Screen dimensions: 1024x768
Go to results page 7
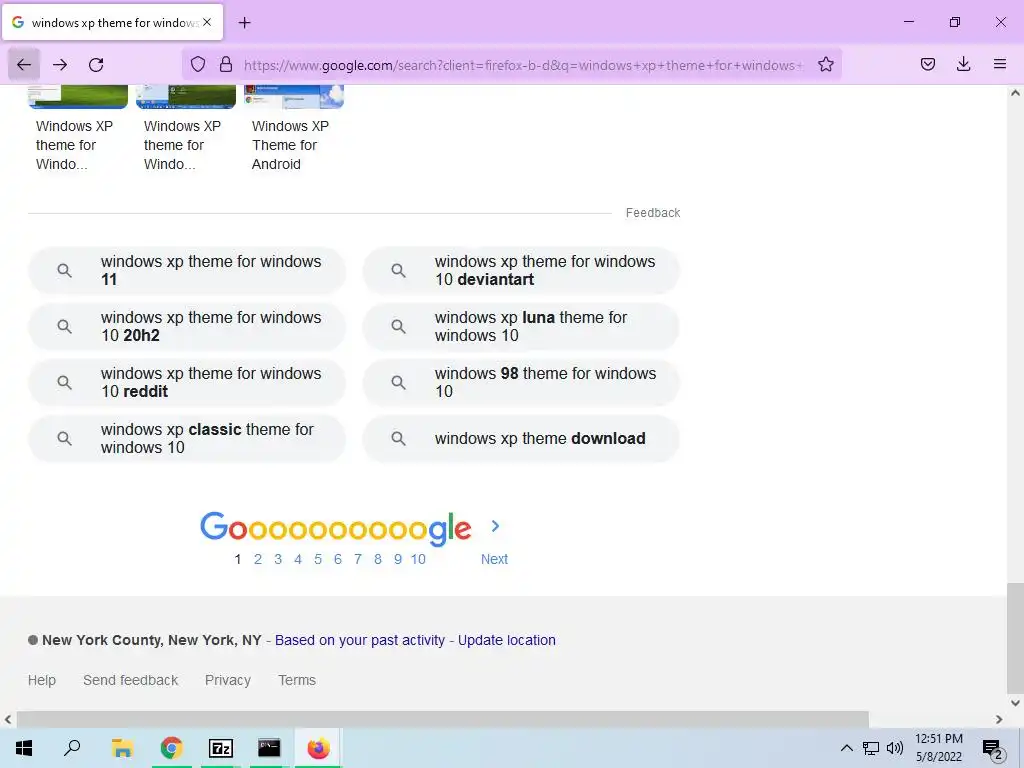pyautogui.click(x=358, y=559)
